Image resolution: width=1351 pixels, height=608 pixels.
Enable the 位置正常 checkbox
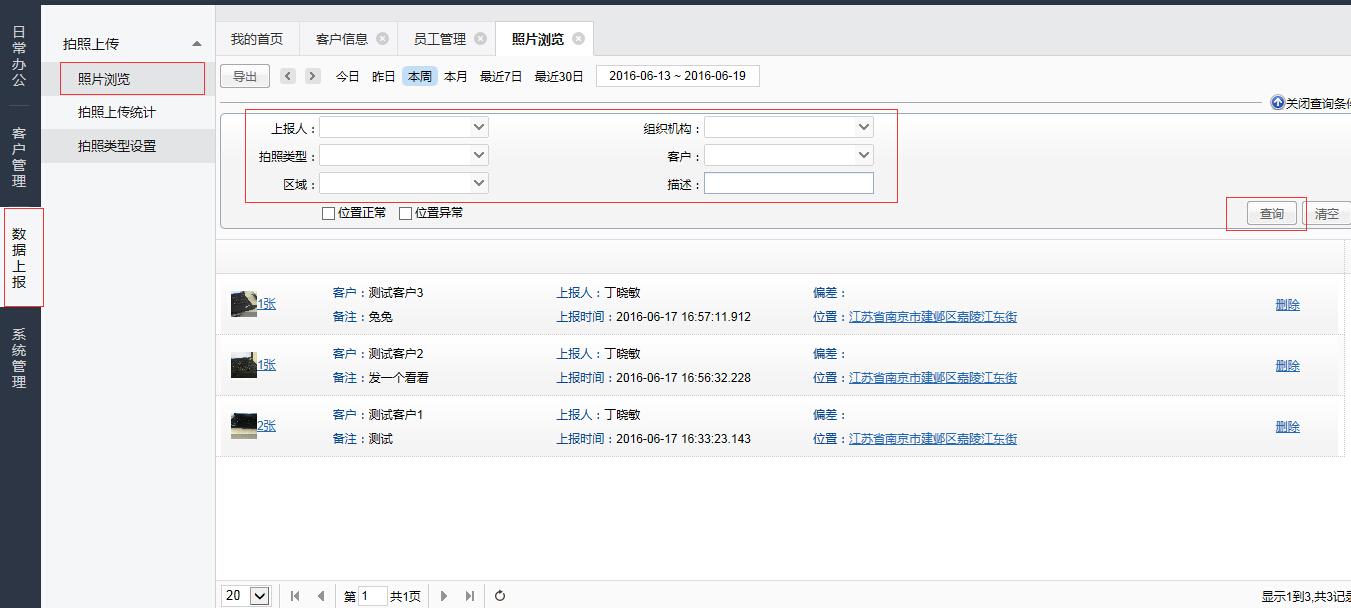click(x=328, y=213)
